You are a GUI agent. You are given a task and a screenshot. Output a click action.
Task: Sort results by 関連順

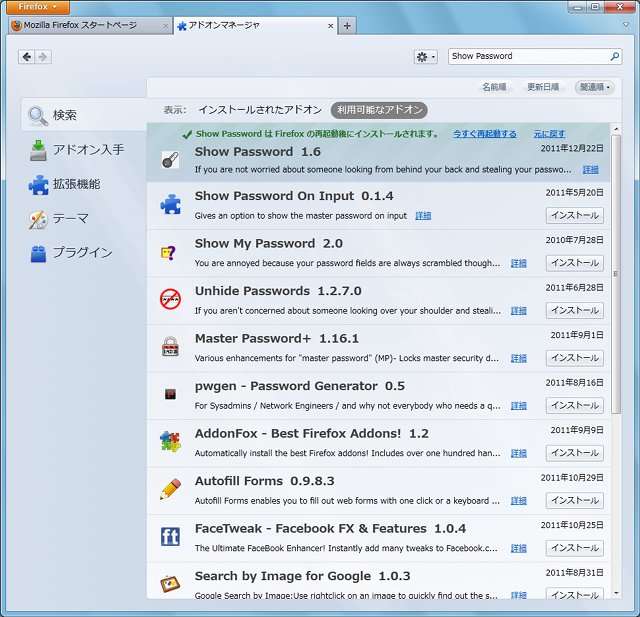(x=595, y=87)
